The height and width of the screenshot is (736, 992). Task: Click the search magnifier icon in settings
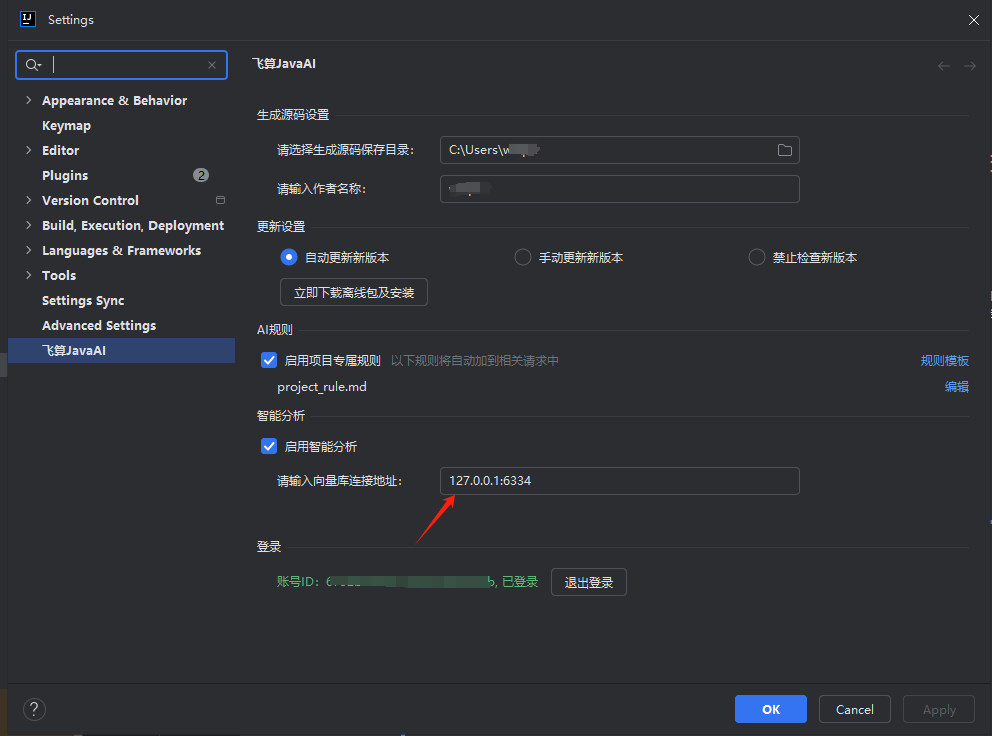(x=33, y=65)
